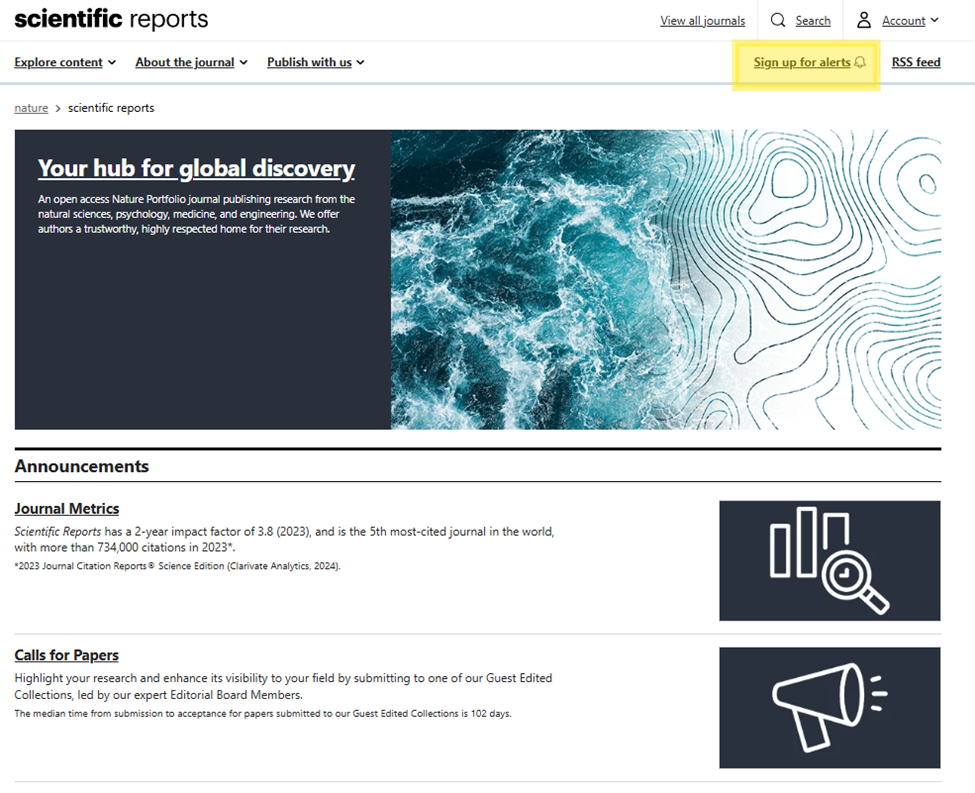Open the Account dropdown
The height and width of the screenshot is (793, 975).
pos(910,21)
